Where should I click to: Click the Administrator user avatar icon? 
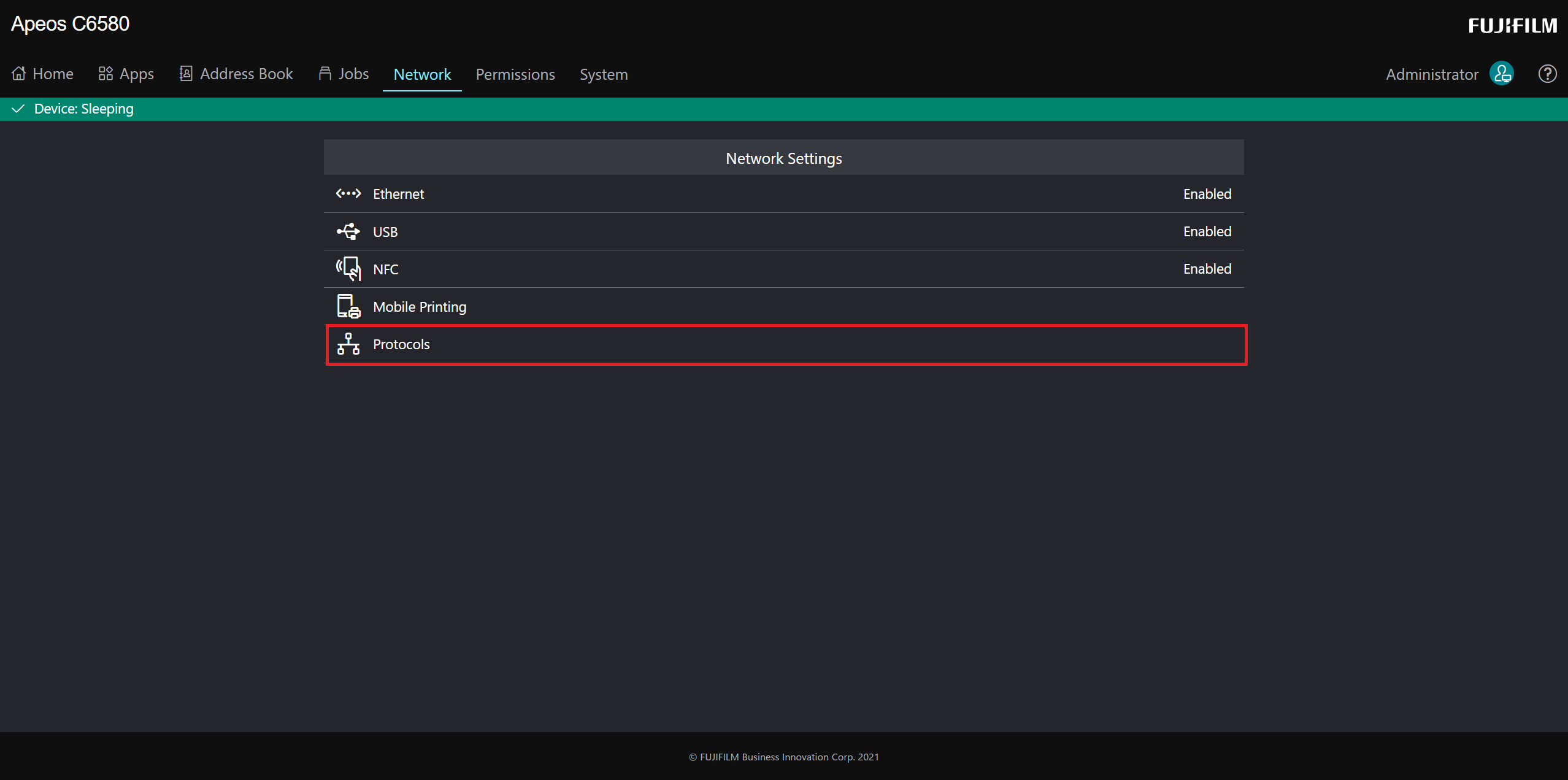pos(1502,74)
